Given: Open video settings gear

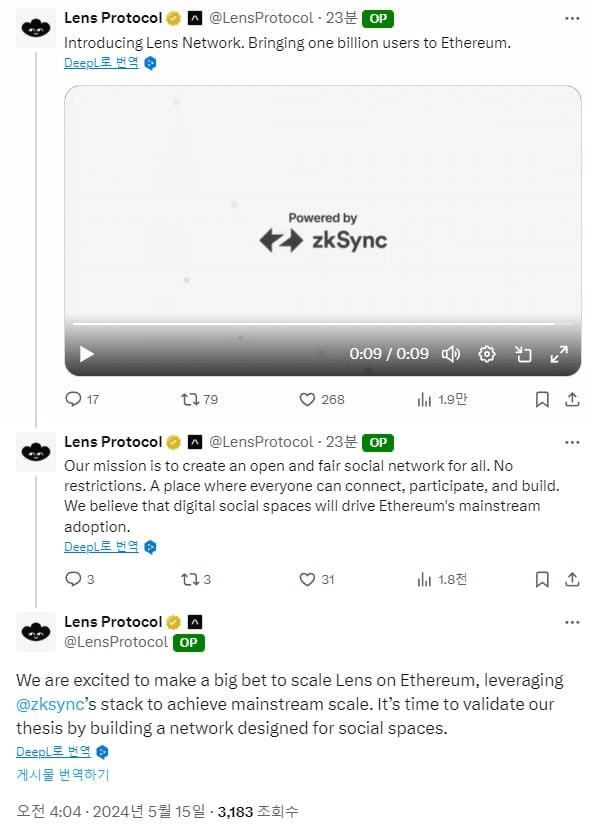Looking at the screenshot, I should 486,354.
